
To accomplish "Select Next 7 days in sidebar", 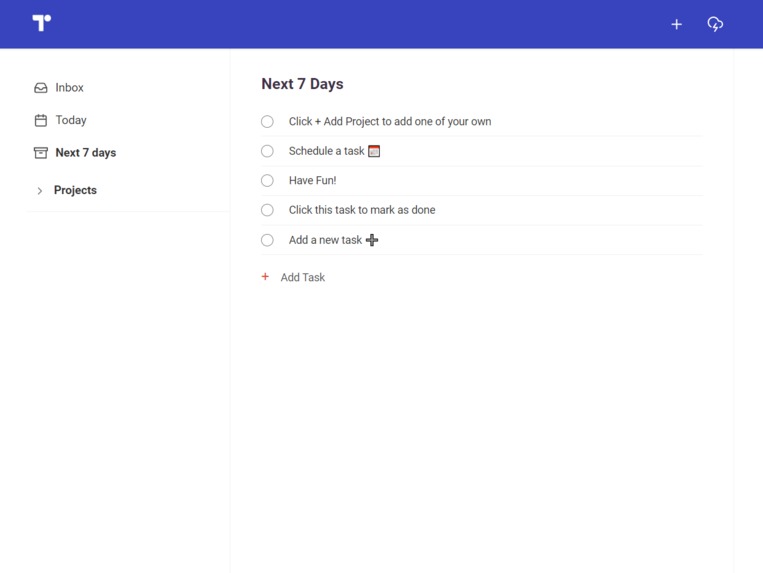I will tap(86, 153).
